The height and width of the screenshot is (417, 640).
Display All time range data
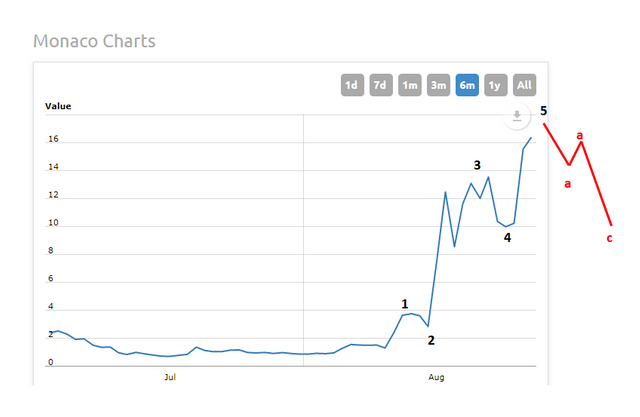pyautogui.click(x=524, y=86)
